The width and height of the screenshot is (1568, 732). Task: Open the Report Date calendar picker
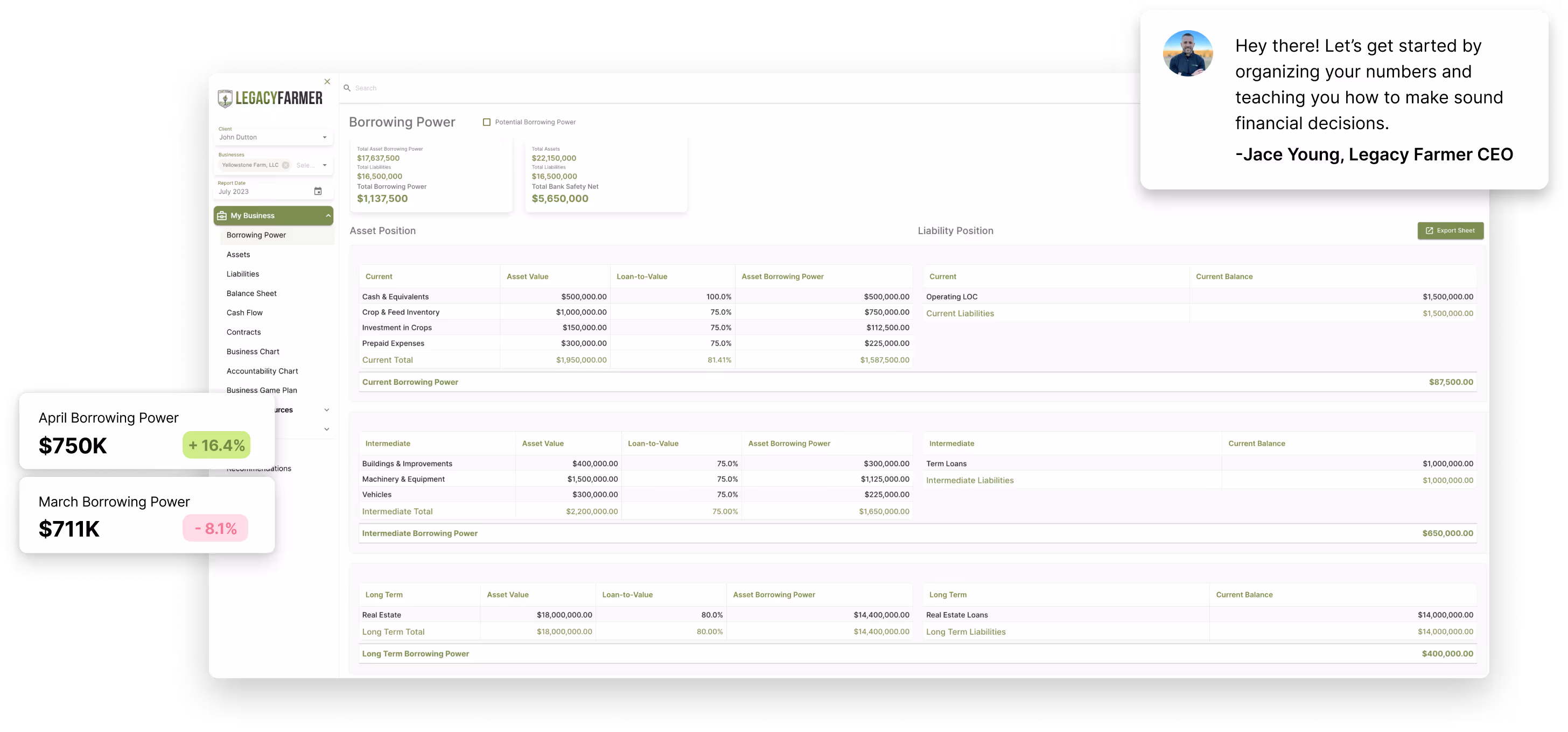pos(318,191)
